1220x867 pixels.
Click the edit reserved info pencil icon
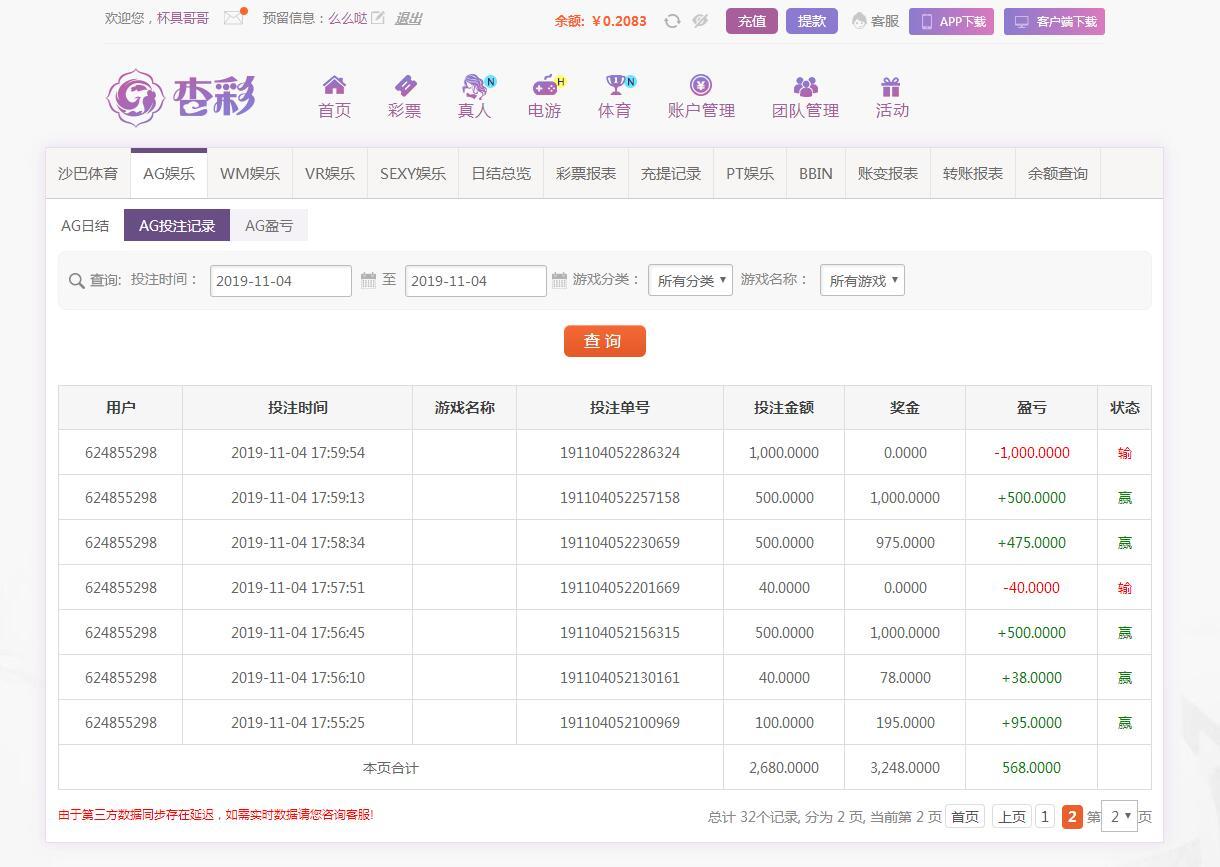pyautogui.click(x=378, y=18)
